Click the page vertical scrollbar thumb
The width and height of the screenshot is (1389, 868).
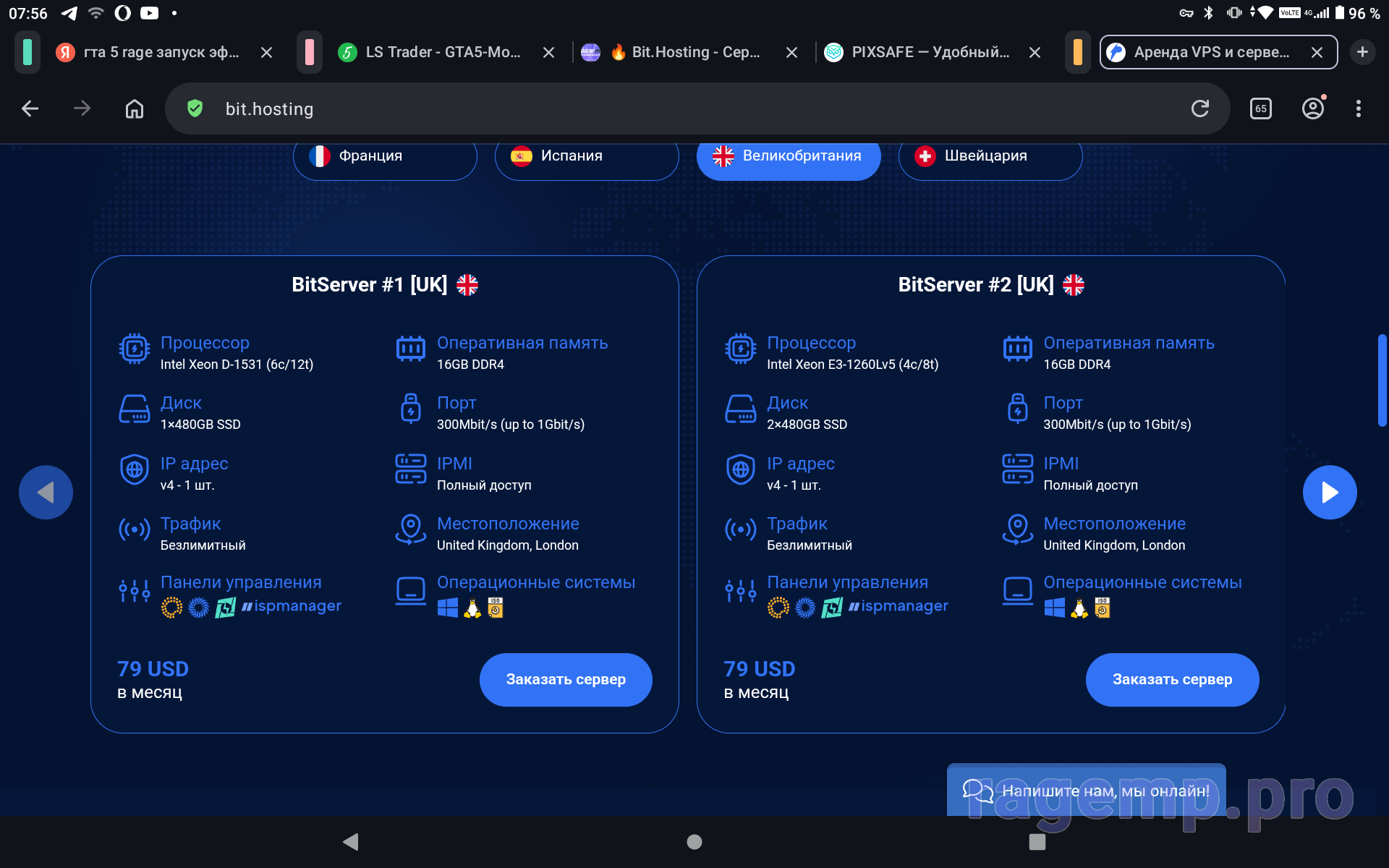coord(1382,380)
